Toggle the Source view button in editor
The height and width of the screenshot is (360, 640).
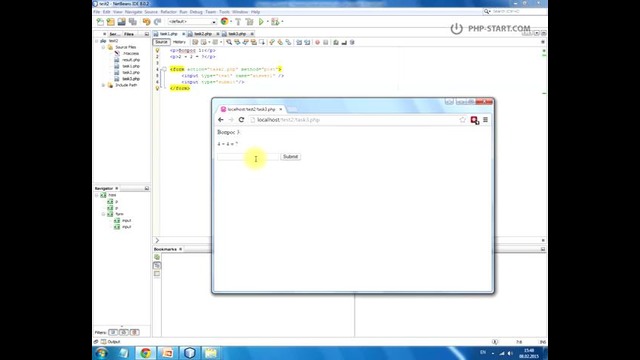[x=161, y=42]
